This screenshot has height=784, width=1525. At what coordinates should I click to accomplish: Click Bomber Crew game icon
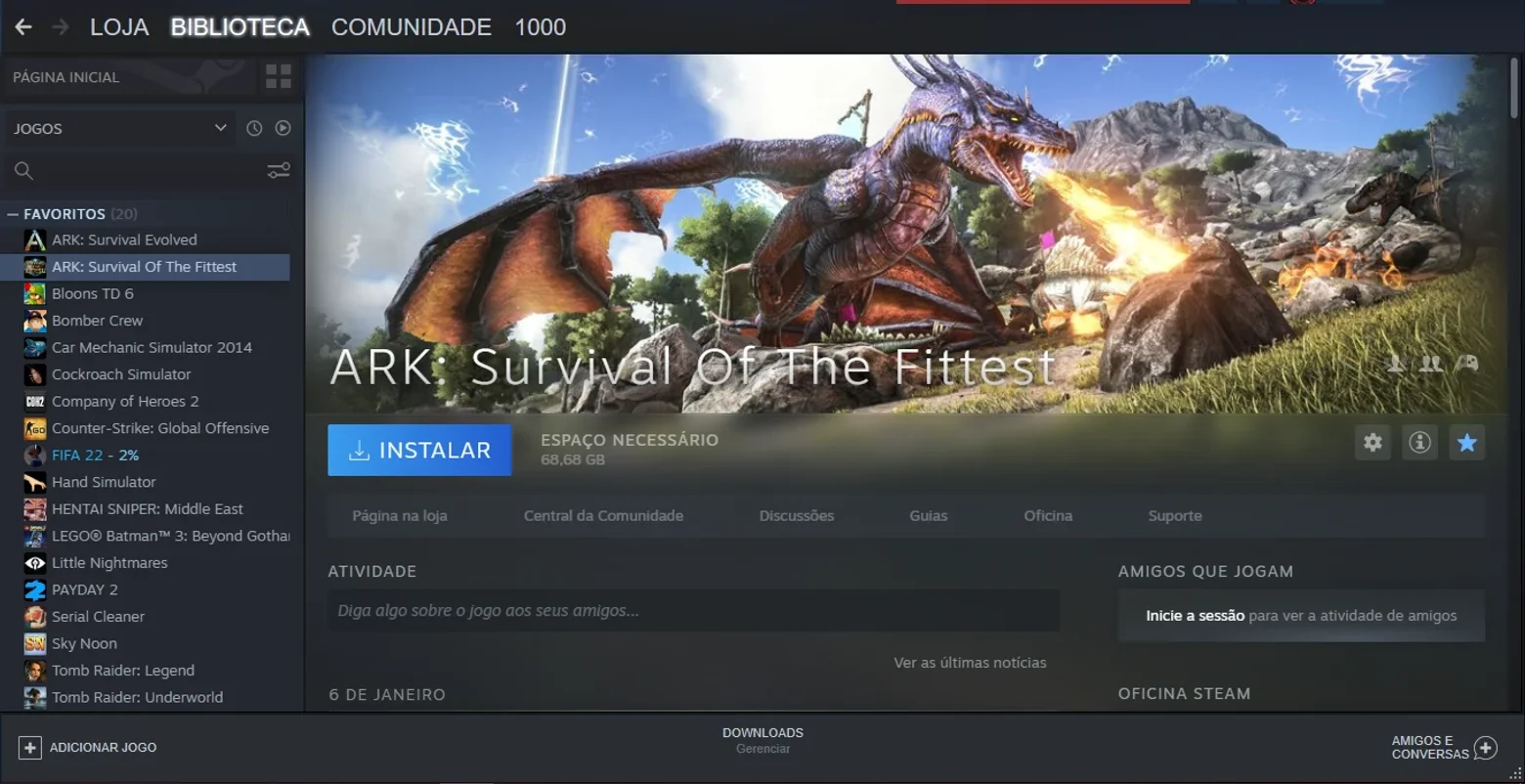(35, 321)
